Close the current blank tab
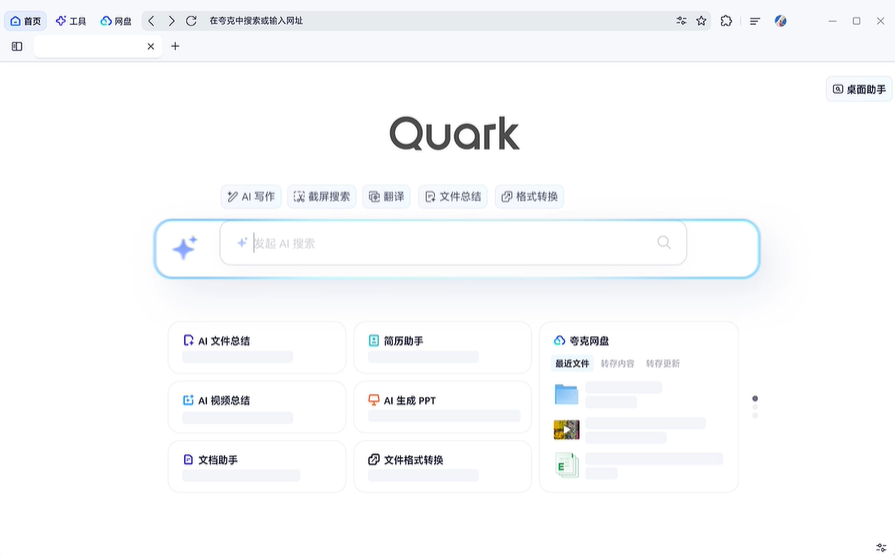This screenshot has height=555, width=895. coord(151,46)
